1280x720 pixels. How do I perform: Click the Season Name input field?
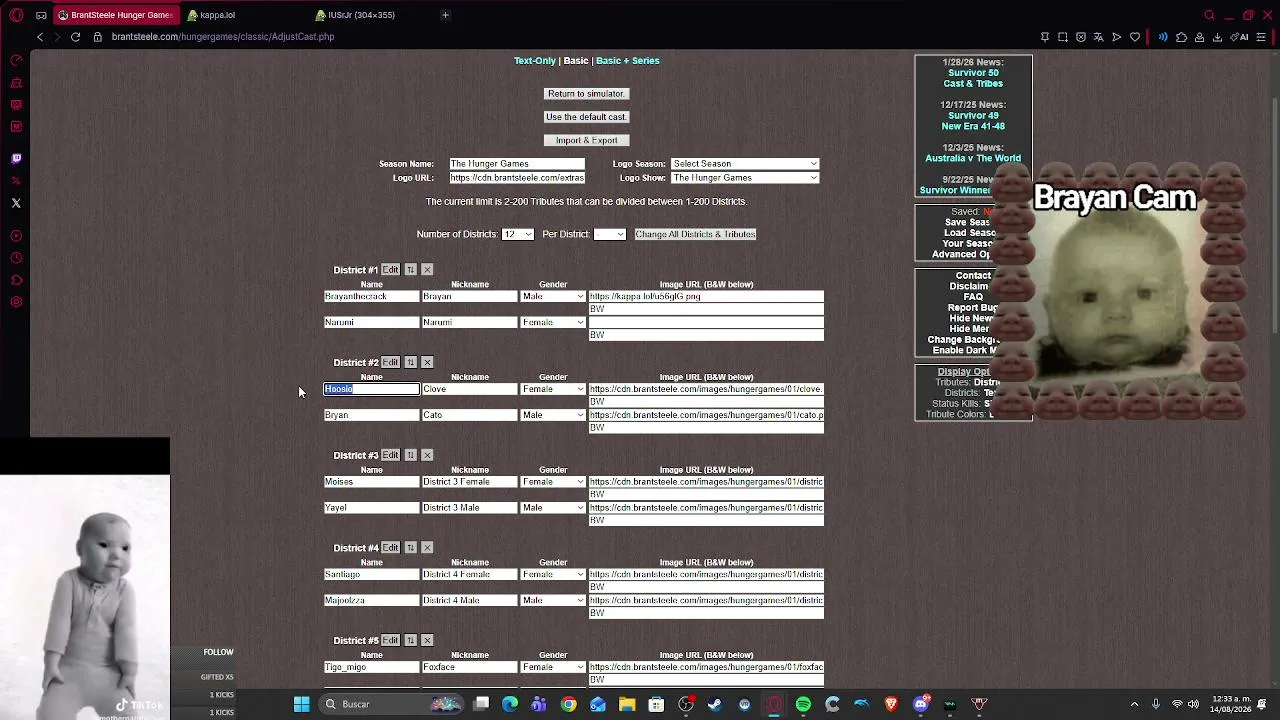pos(517,164)
